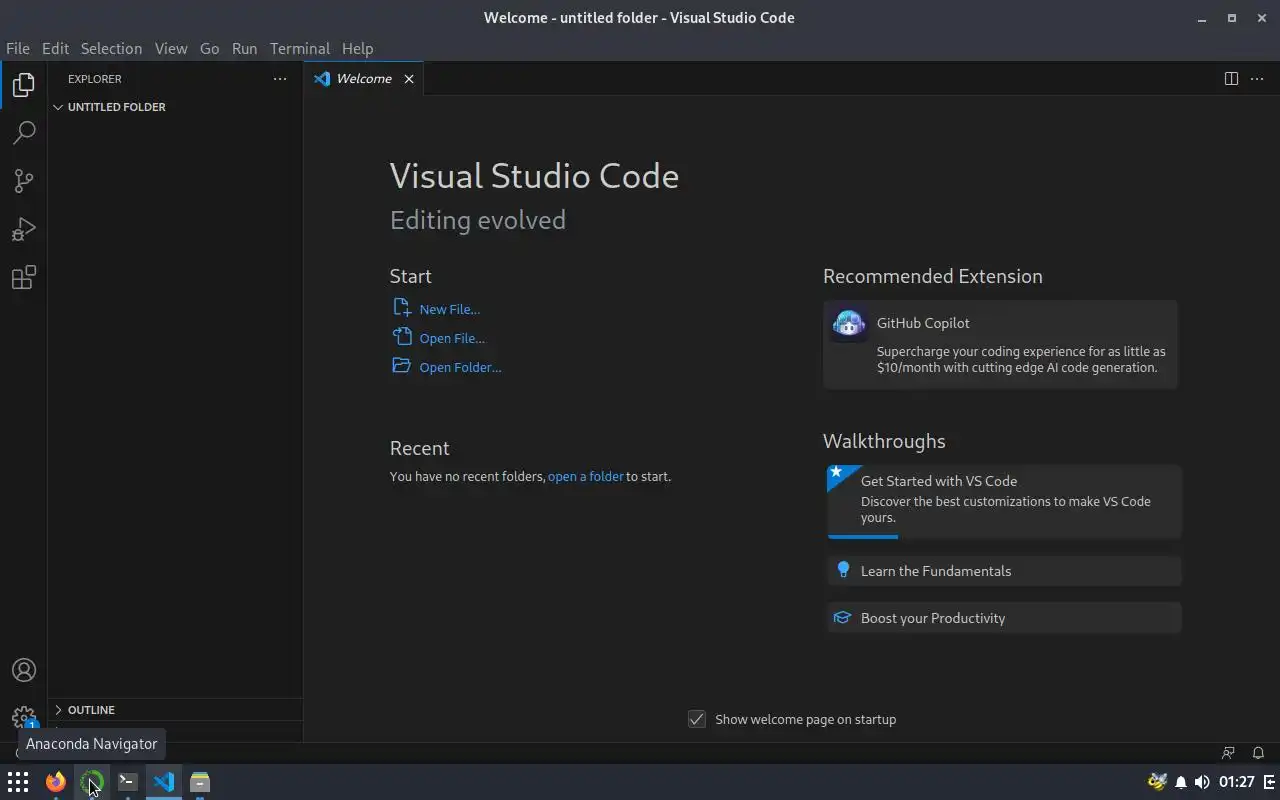Click the system clock showing 01:27
The width and height of the screenshot is (1280, 800).
click(x=1237, y=782)
